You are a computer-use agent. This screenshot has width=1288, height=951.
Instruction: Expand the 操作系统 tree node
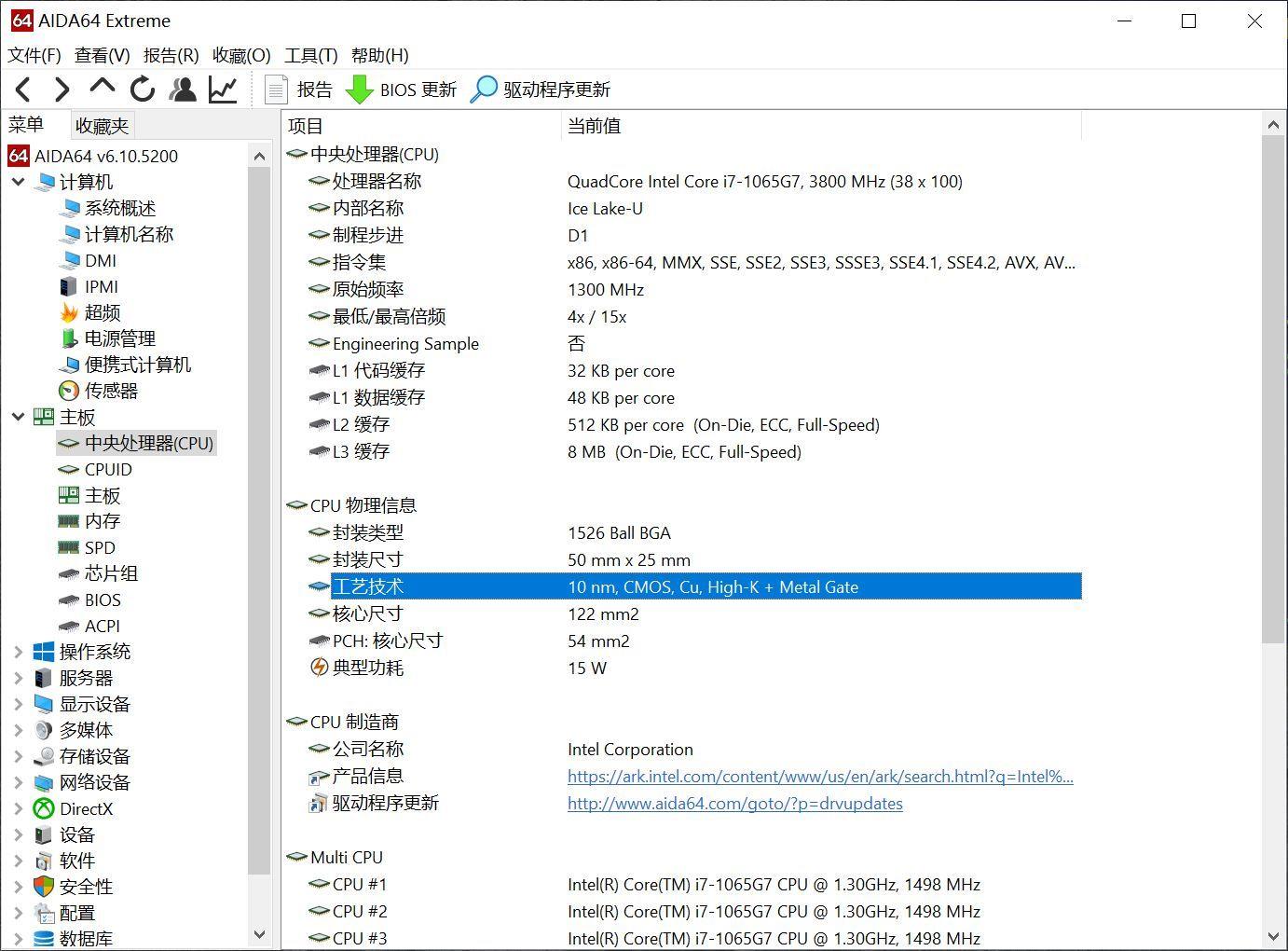[x=18, y=652]
